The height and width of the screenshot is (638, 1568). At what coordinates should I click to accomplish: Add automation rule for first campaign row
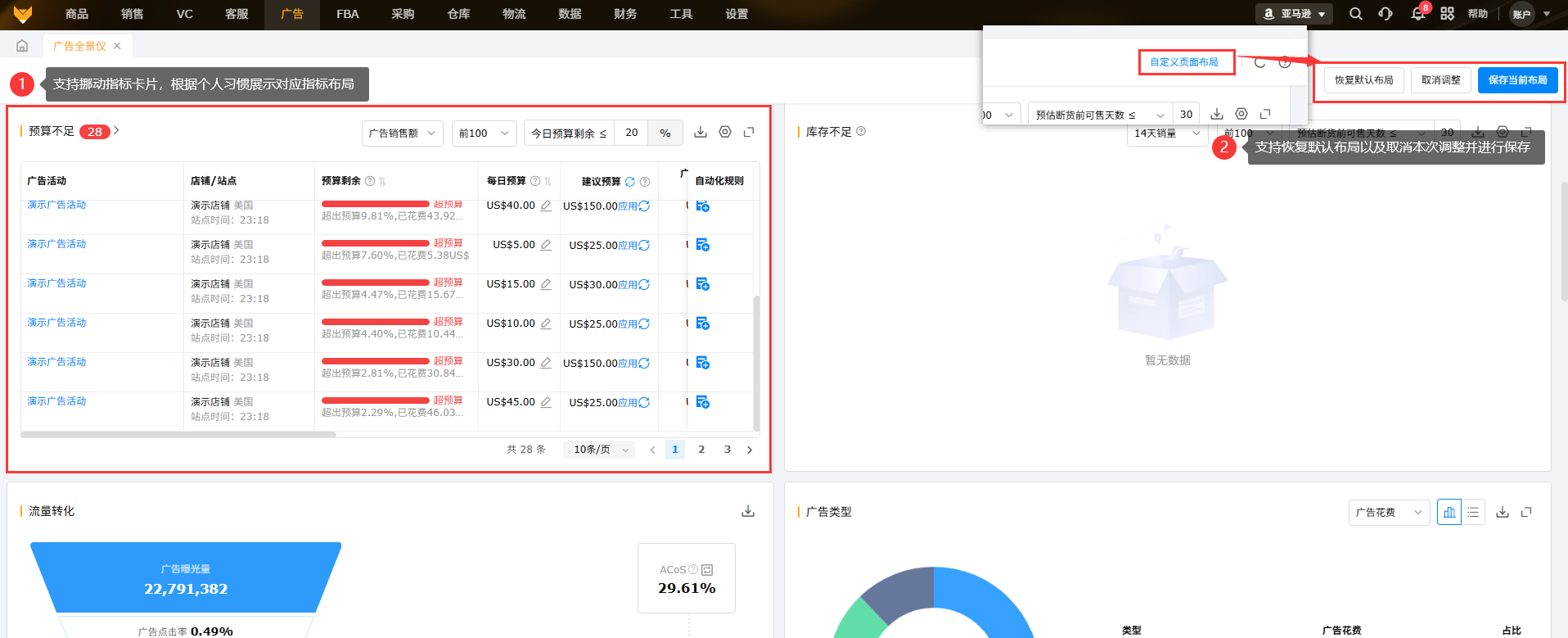702,206
